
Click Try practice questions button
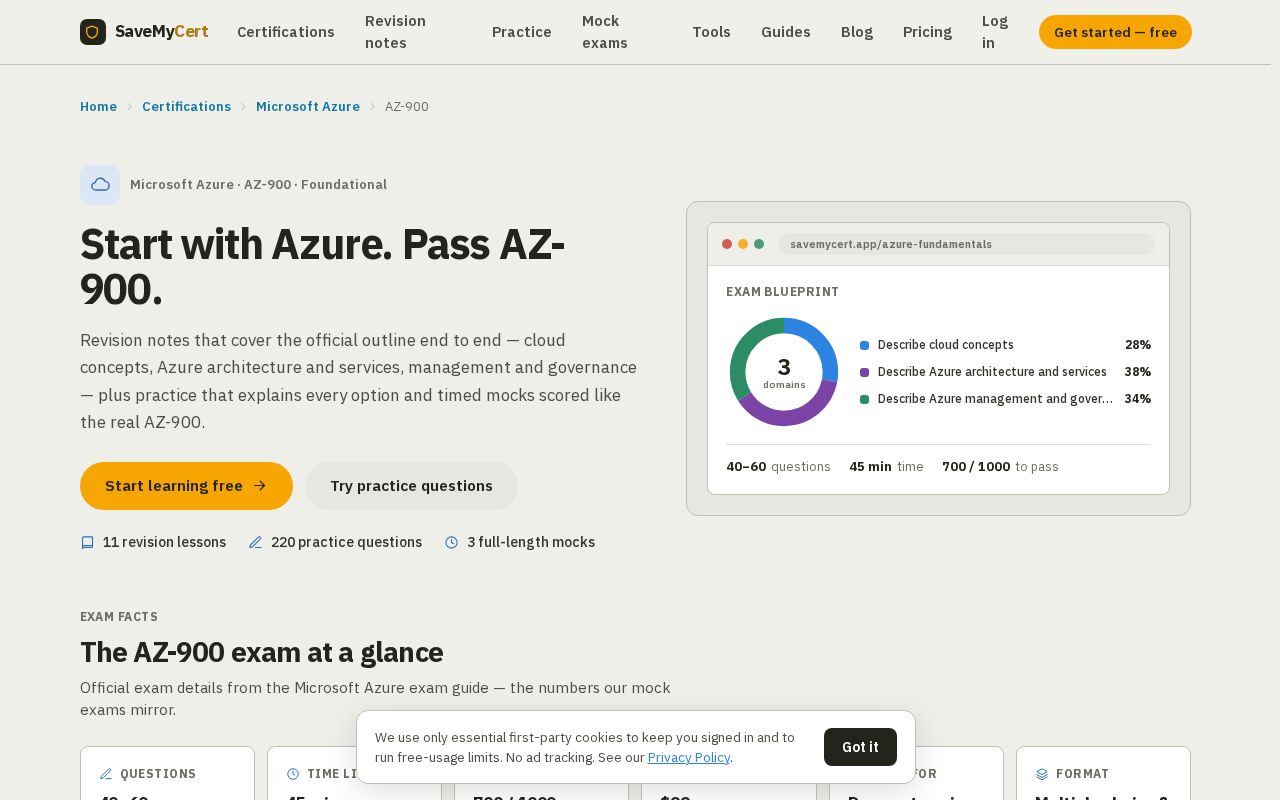tap(411, 486)
